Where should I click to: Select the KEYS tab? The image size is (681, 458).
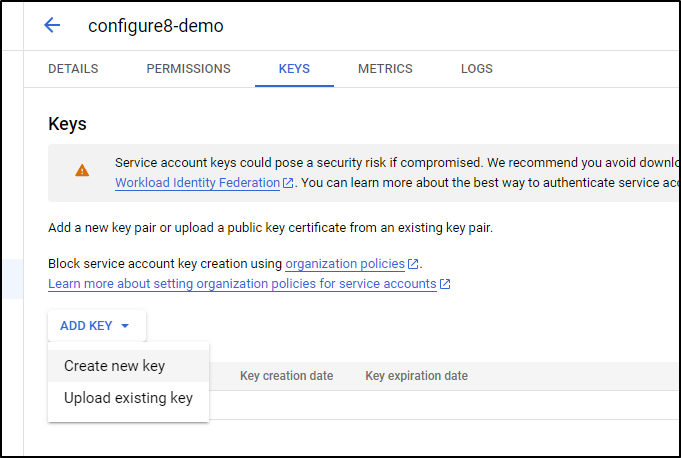[294, 69]
